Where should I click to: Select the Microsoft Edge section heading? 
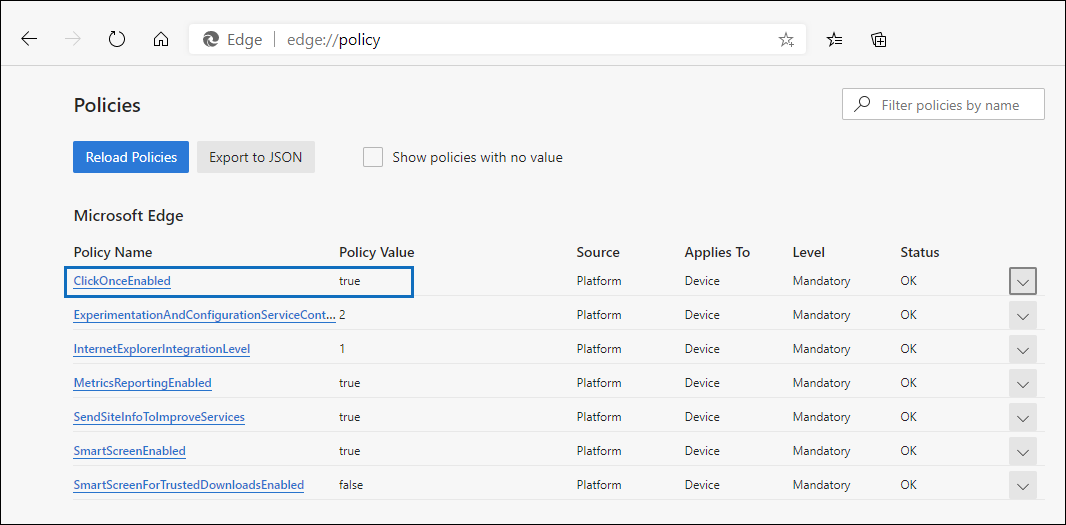[x=128, y=216]
